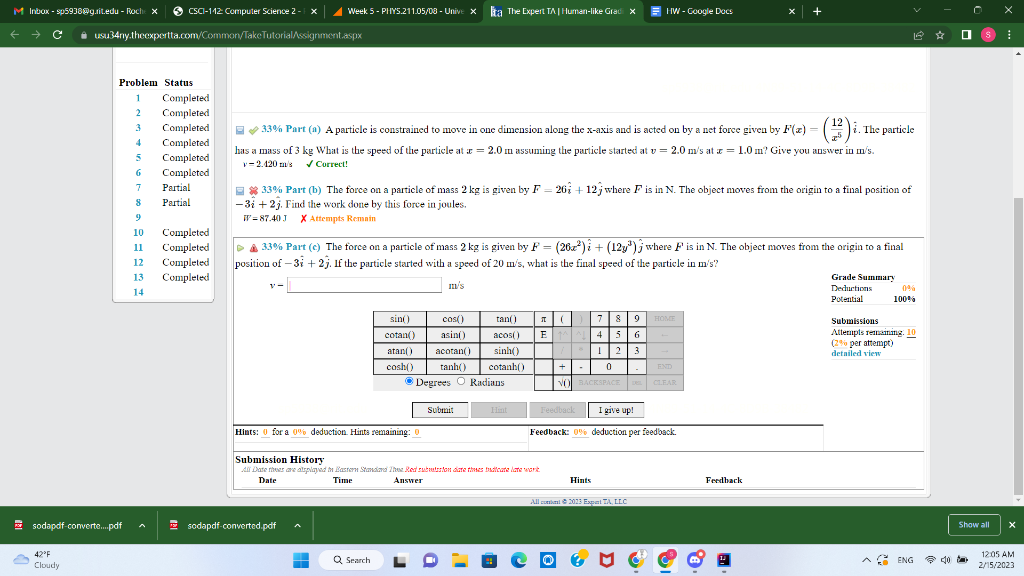This screenshot has height=576, width=1024.
Task: Insert π from the math keypad
Action: pyautogui.click(x=542, y=319)
